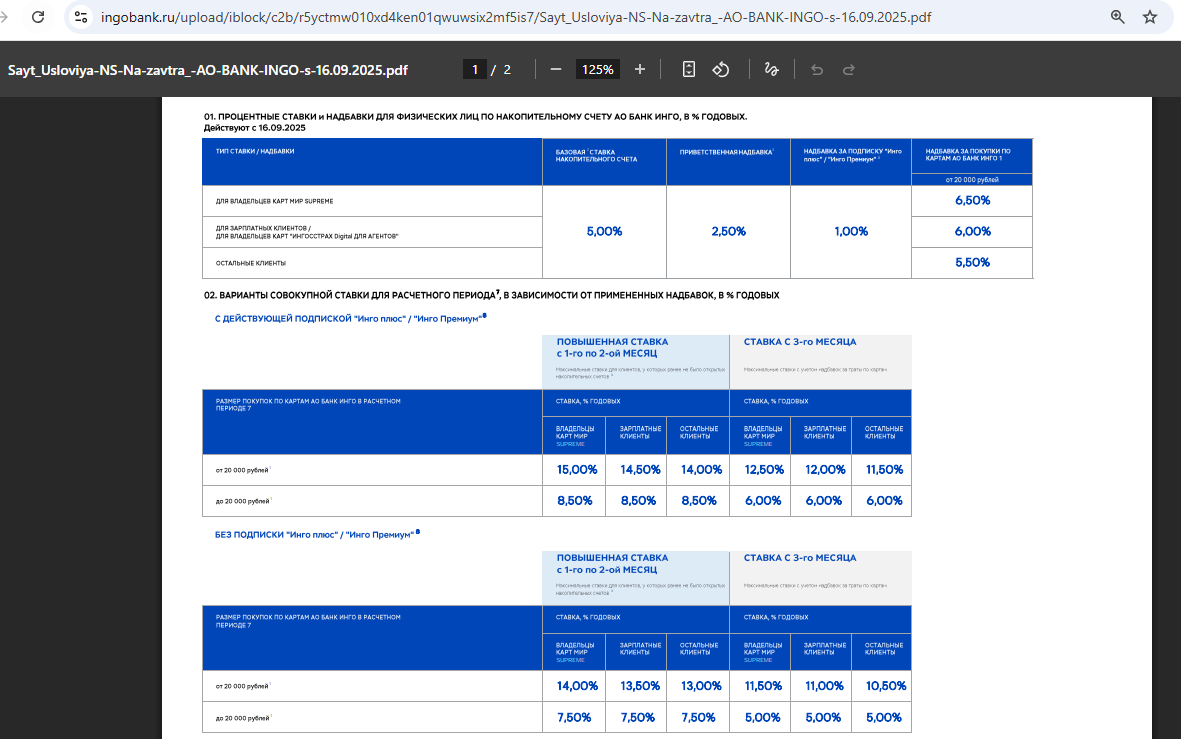Toggle fit to page in PDF toolbar
Screen dimensions: 1181x739
pos(689,69)
